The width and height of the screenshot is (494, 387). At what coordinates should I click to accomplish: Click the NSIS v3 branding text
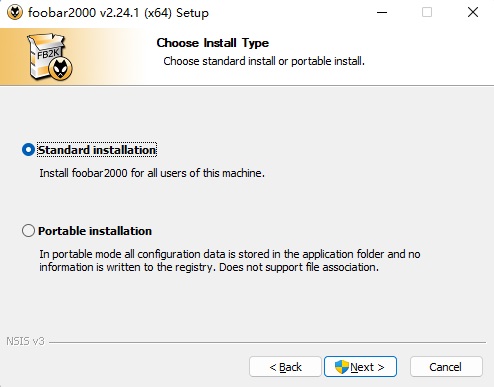(25, 341)
